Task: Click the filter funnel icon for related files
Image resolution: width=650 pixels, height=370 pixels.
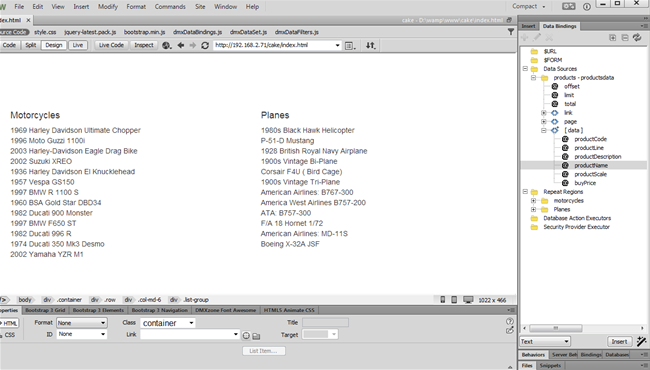Action: (511, 32)
